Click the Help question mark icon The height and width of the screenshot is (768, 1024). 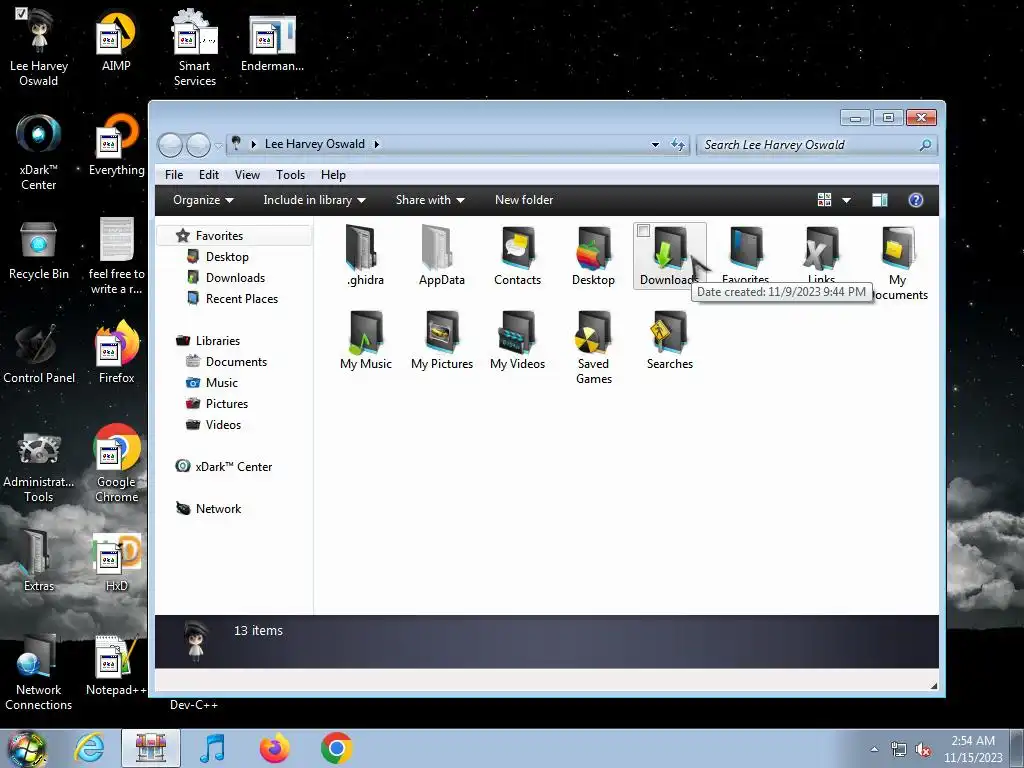tap(916, 200)
